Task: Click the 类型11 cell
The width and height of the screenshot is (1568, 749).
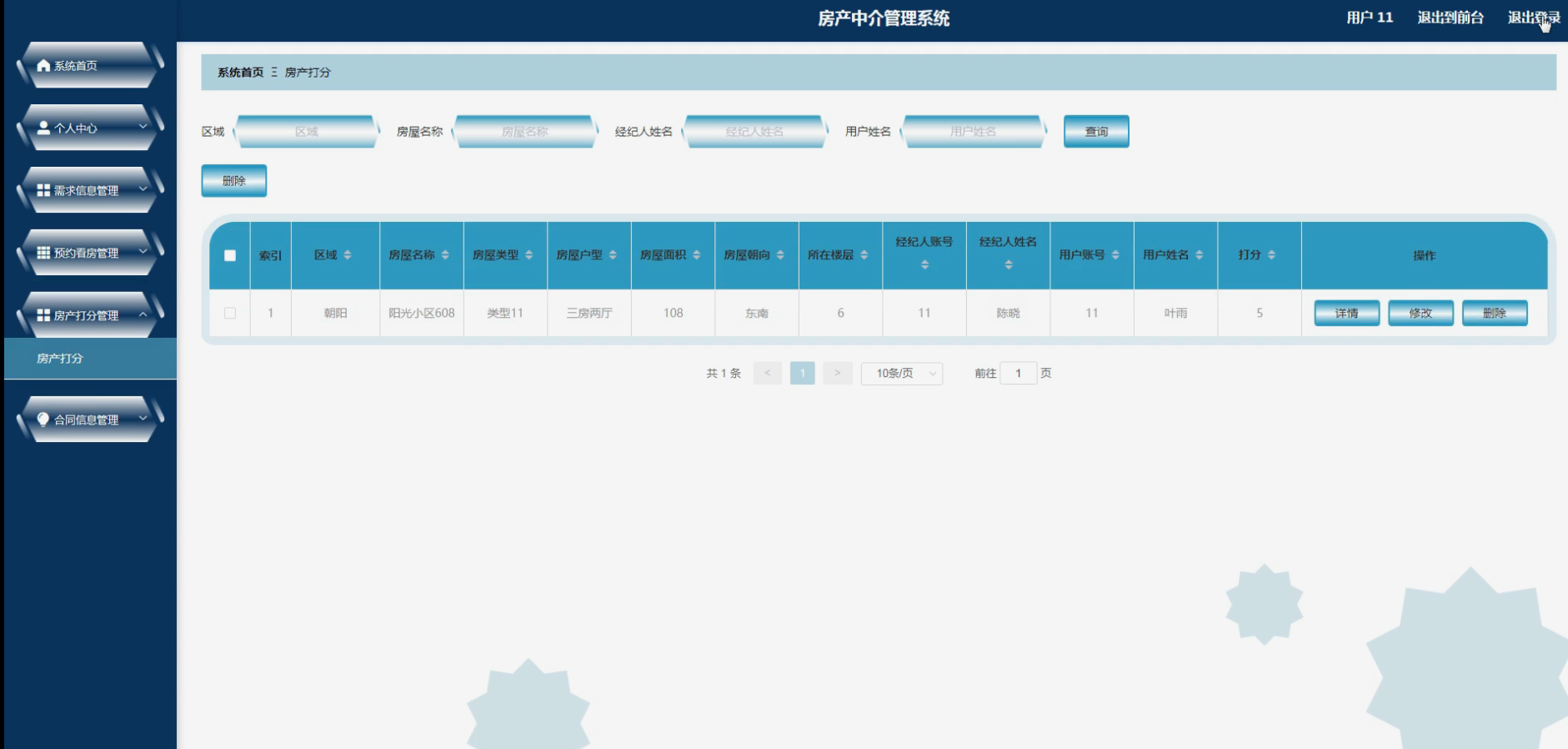Action: [505, 314]
